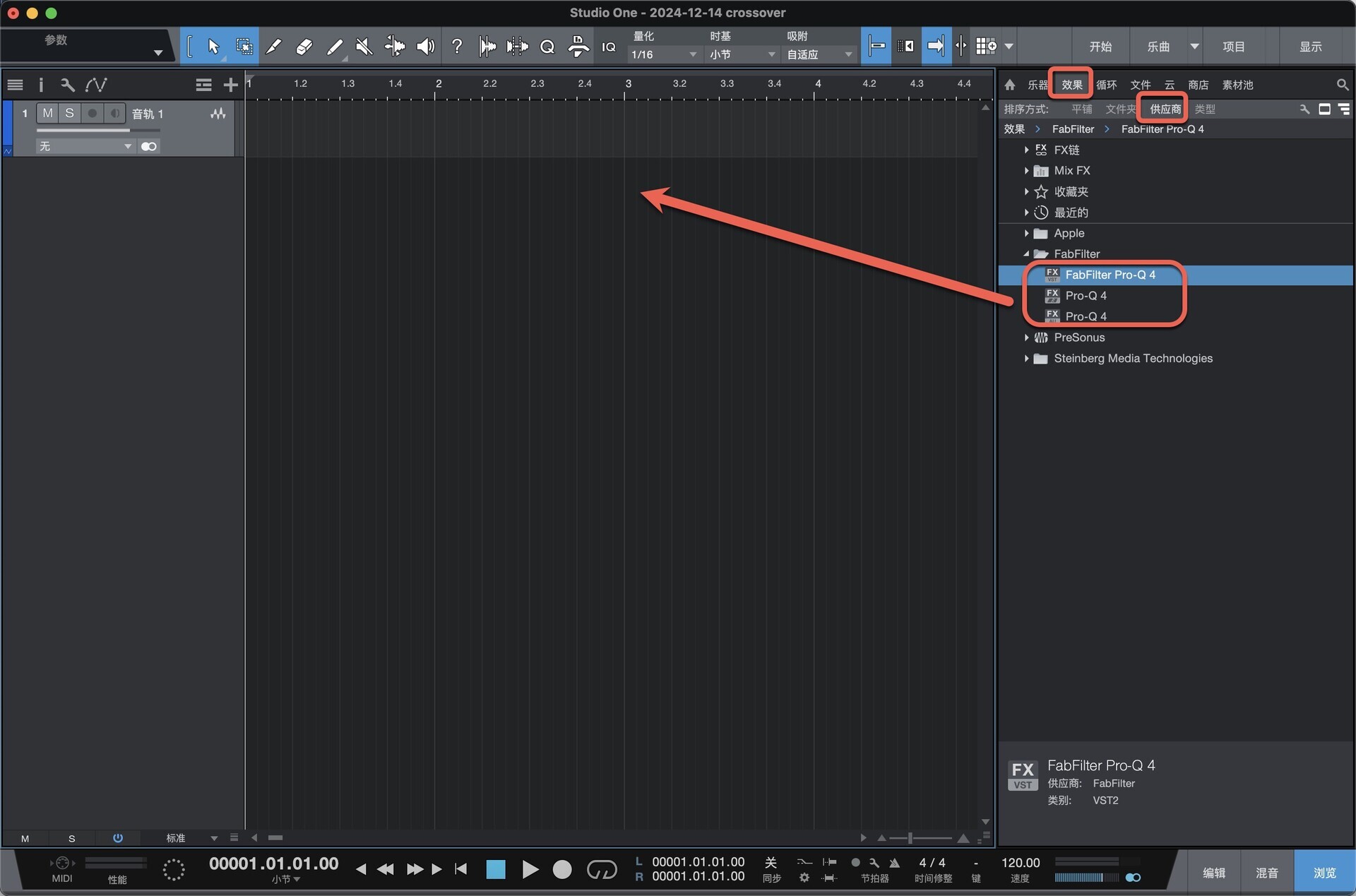Sort effects by 类型
Image resolution: width=1356 pixels, height=896 pixels.
click(x=1205, y=109)
